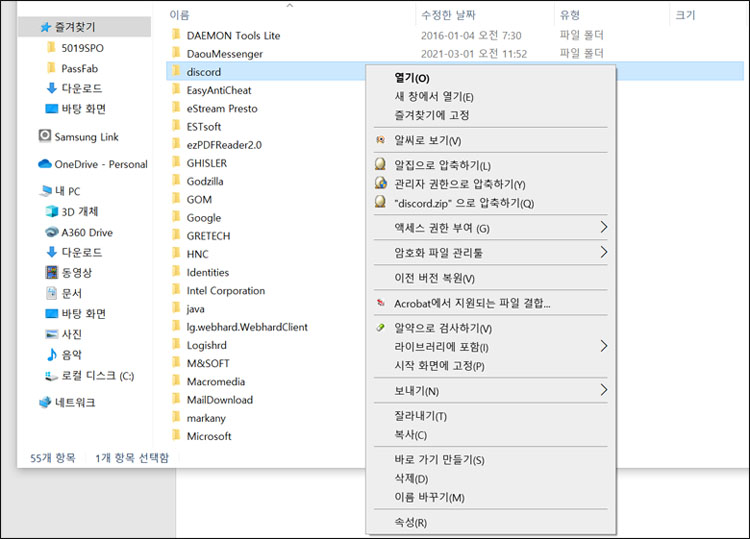Open the 5019SPO folder icon in sidebar

tap(51, 47)
